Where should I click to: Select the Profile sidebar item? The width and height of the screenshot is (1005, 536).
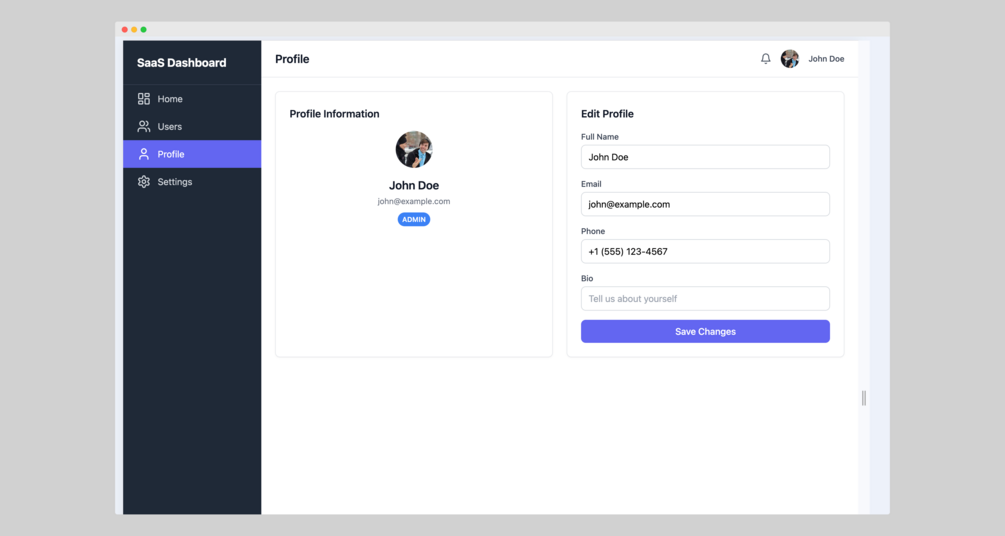tap(192, 154)
